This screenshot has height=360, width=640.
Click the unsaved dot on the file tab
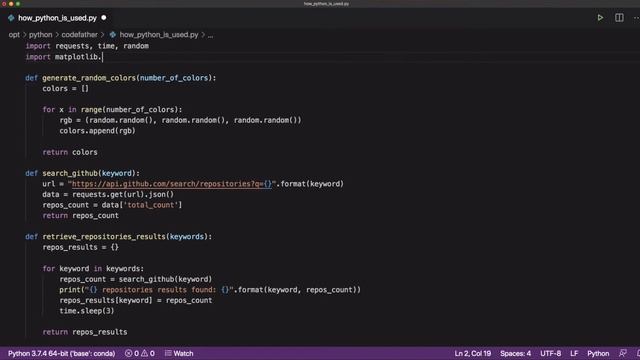click(x=104, y=18)
